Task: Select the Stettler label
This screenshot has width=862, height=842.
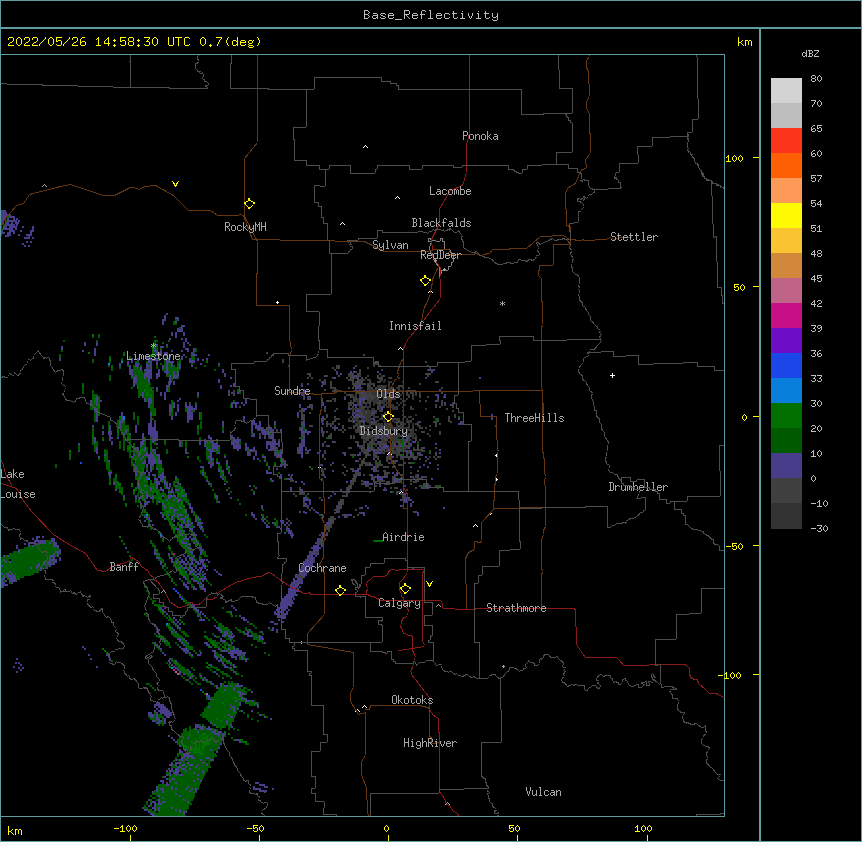Action: 634,237
